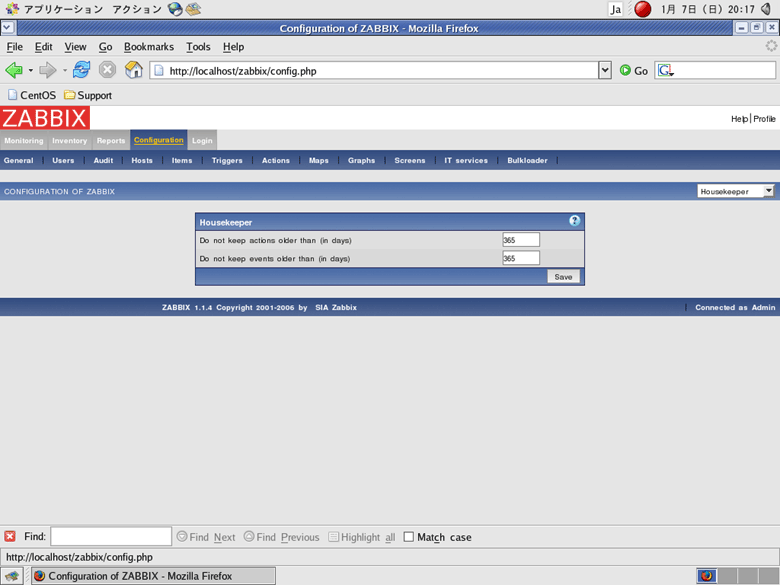This screenshot has height=585, width=780.
Task: Toggle the Highlight all option
Action: [334, 537]
